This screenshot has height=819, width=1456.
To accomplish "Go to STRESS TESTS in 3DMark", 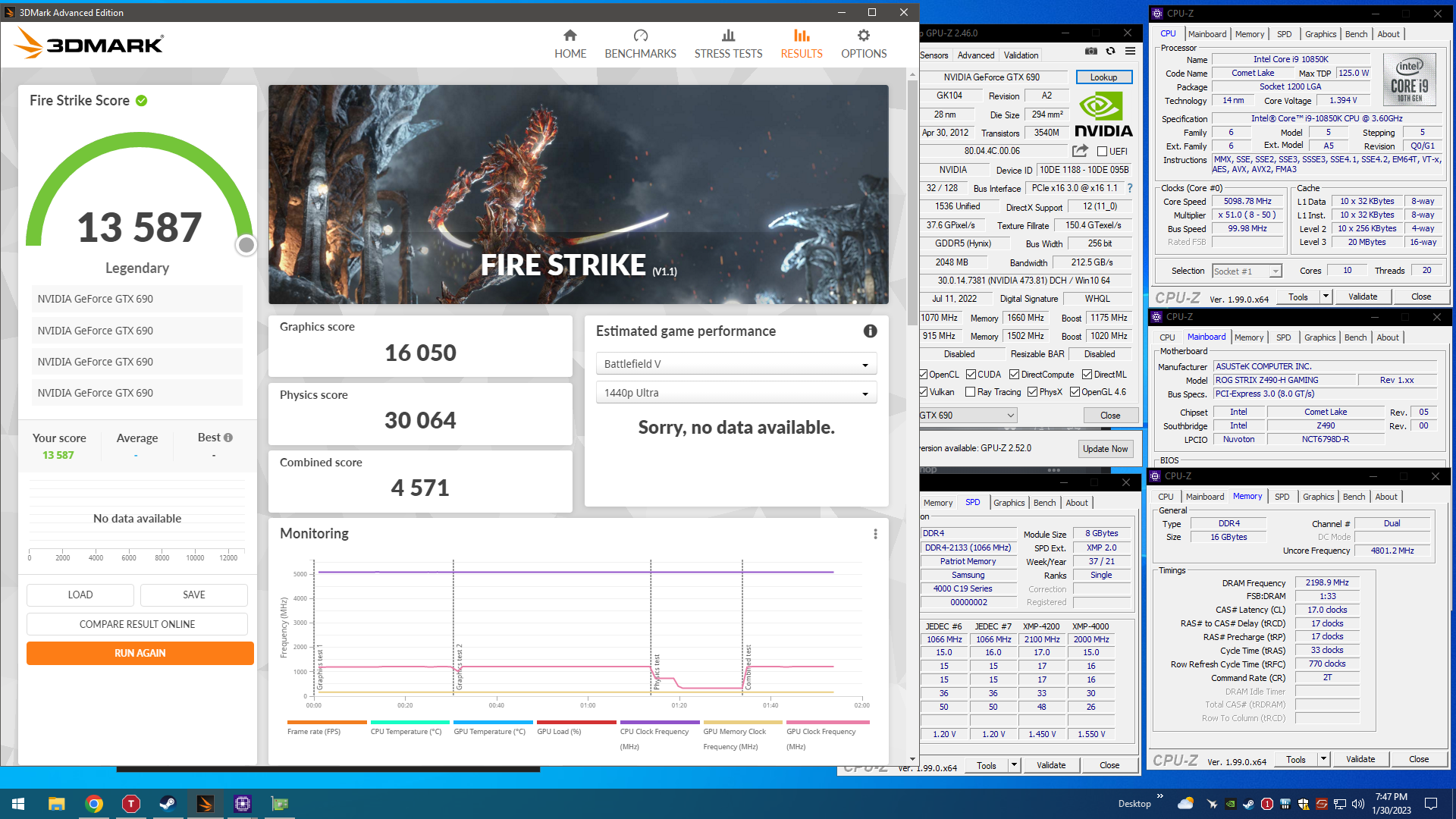I will tap(728, 44).
